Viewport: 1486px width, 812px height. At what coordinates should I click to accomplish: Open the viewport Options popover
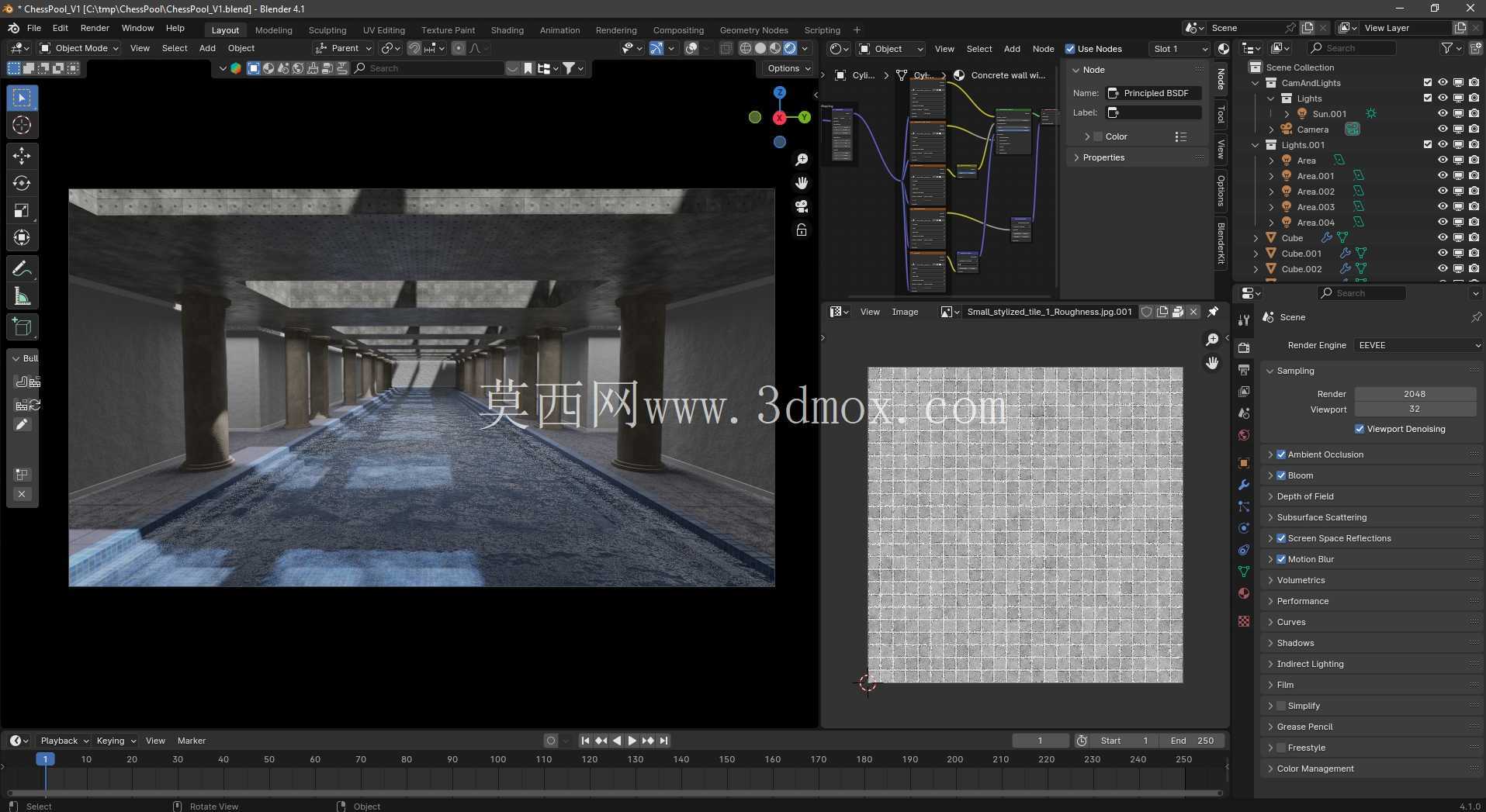click(788, 68)
